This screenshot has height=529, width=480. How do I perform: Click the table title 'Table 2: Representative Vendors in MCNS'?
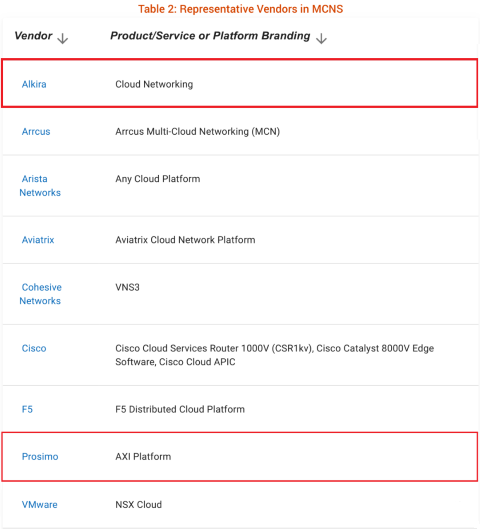[x=241, y=9]
